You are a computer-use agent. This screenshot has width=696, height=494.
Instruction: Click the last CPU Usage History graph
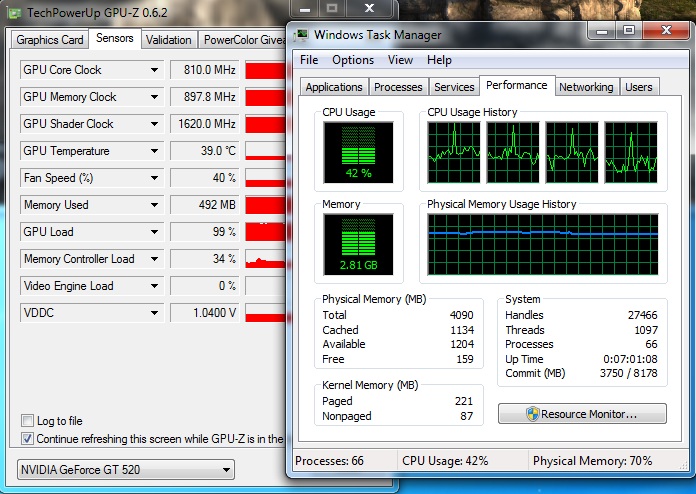631,153
